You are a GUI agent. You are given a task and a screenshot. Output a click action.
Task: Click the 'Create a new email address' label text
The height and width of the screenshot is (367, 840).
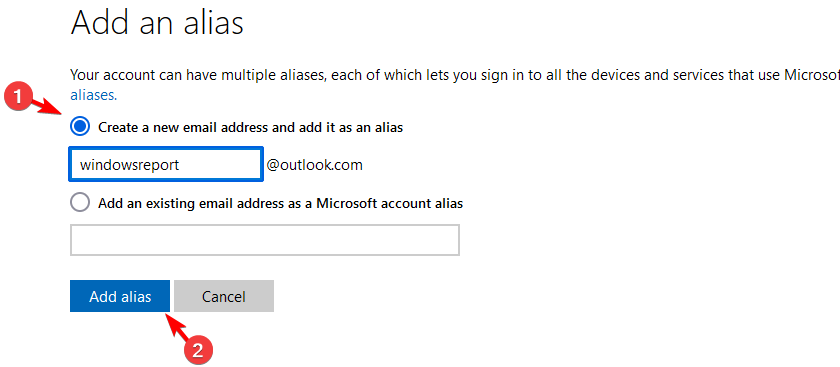(250, 128)
